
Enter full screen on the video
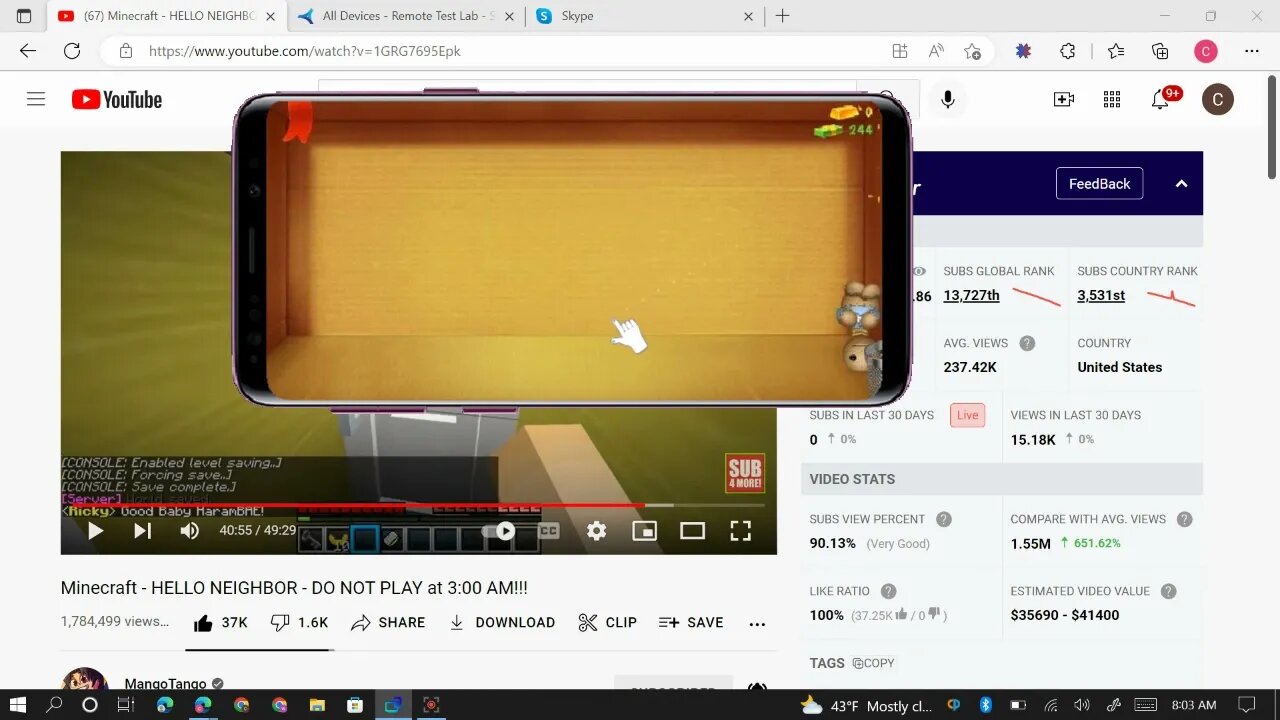tap(740, 531)
